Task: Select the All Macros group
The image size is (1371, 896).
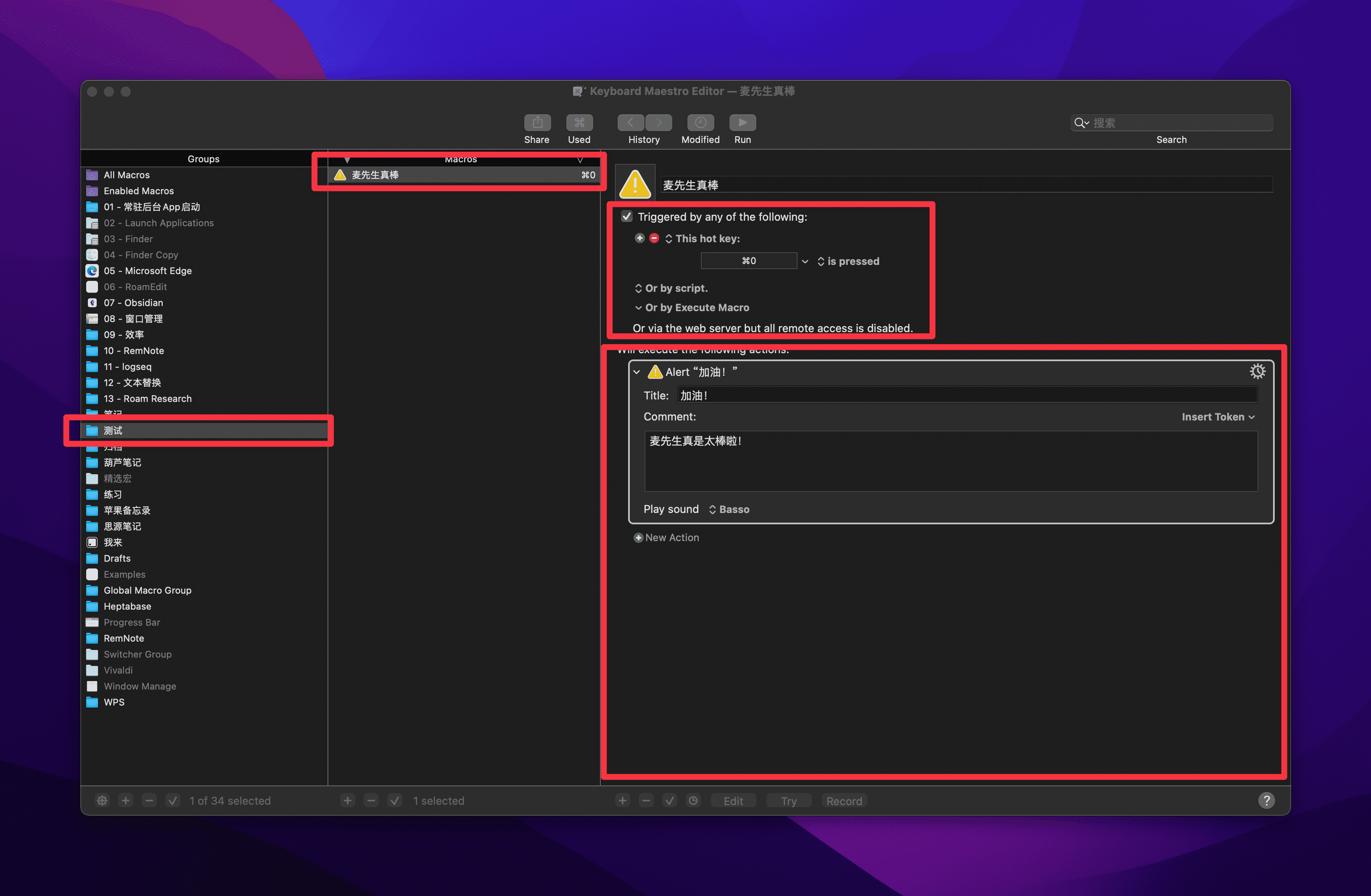Action: [x=126, y=174]
